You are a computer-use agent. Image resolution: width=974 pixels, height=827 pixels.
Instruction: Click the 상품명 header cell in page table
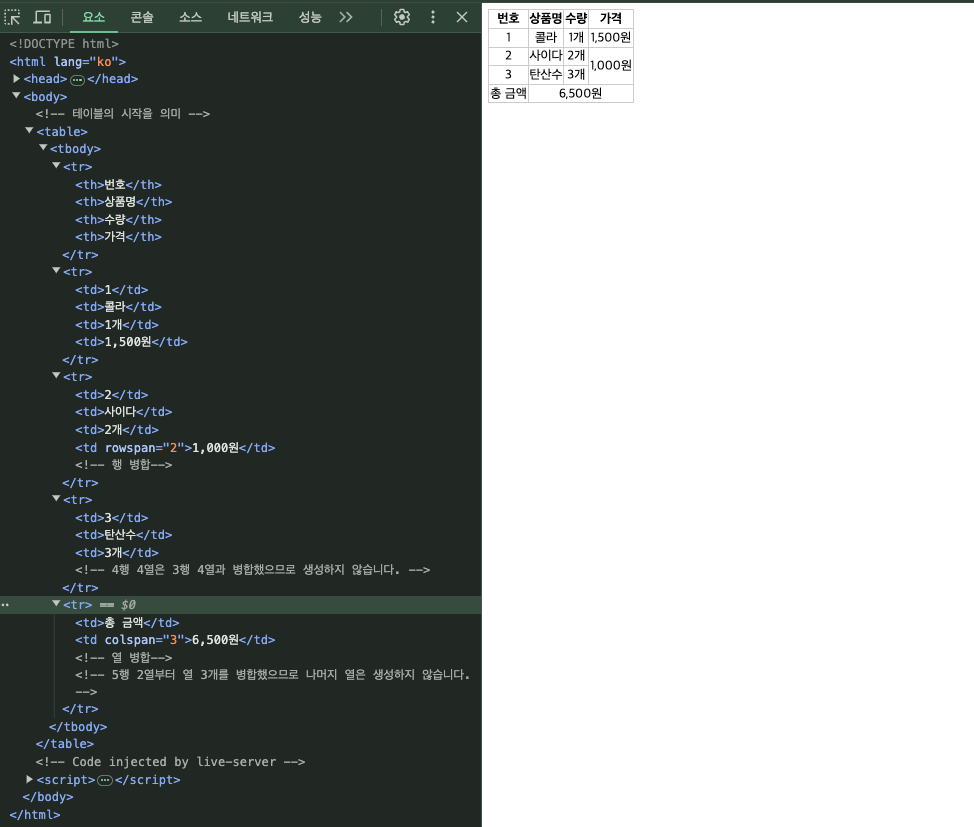pos(545,19)
